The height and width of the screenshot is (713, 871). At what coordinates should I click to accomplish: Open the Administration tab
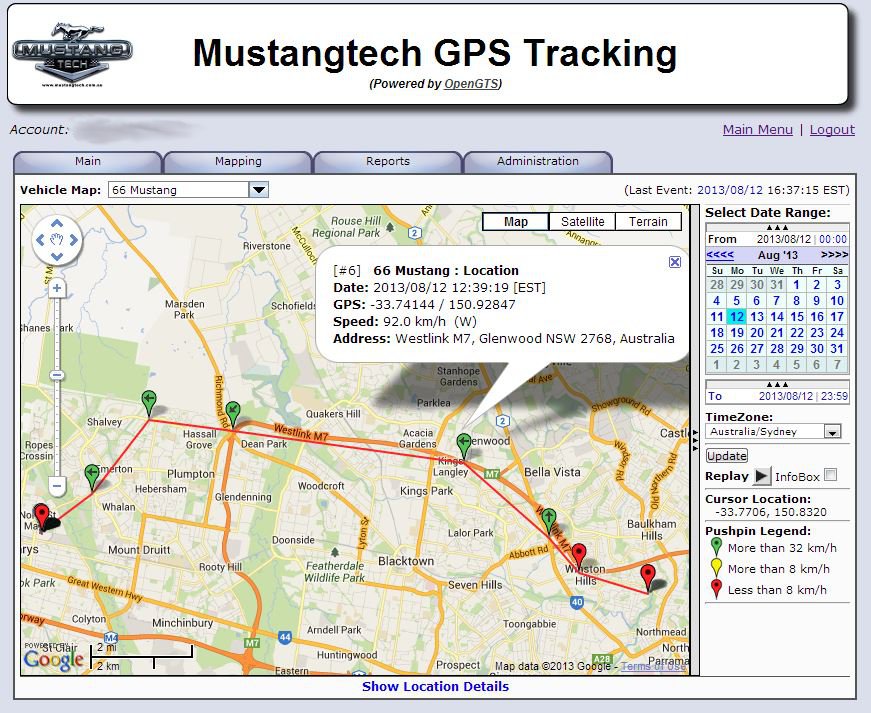pos(538,162)
